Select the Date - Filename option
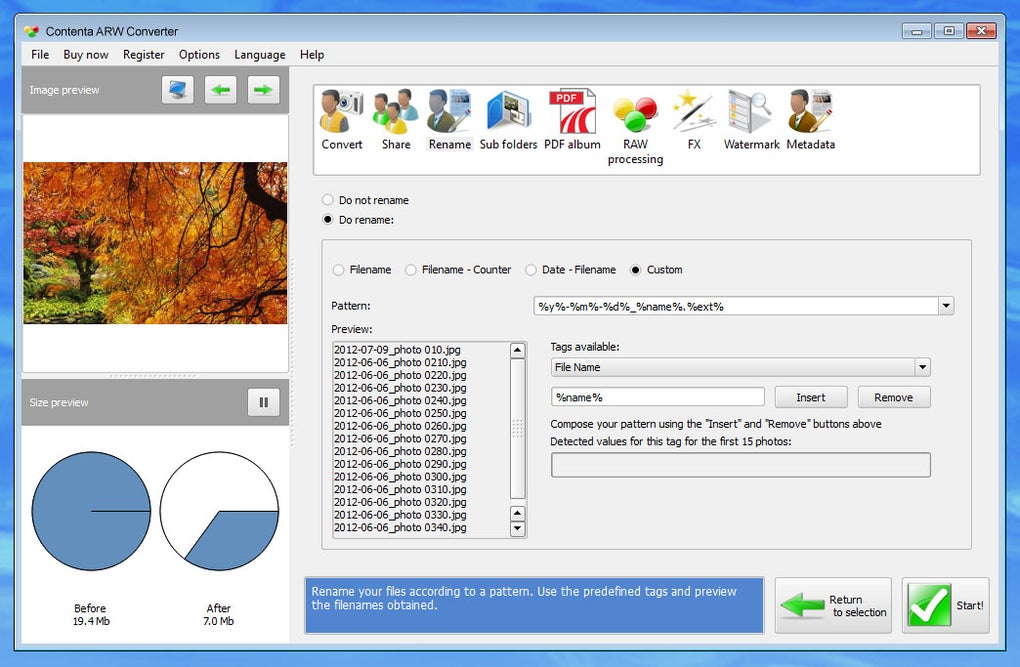The height and width of the screenshot is (667, 1020). [570, 269]
